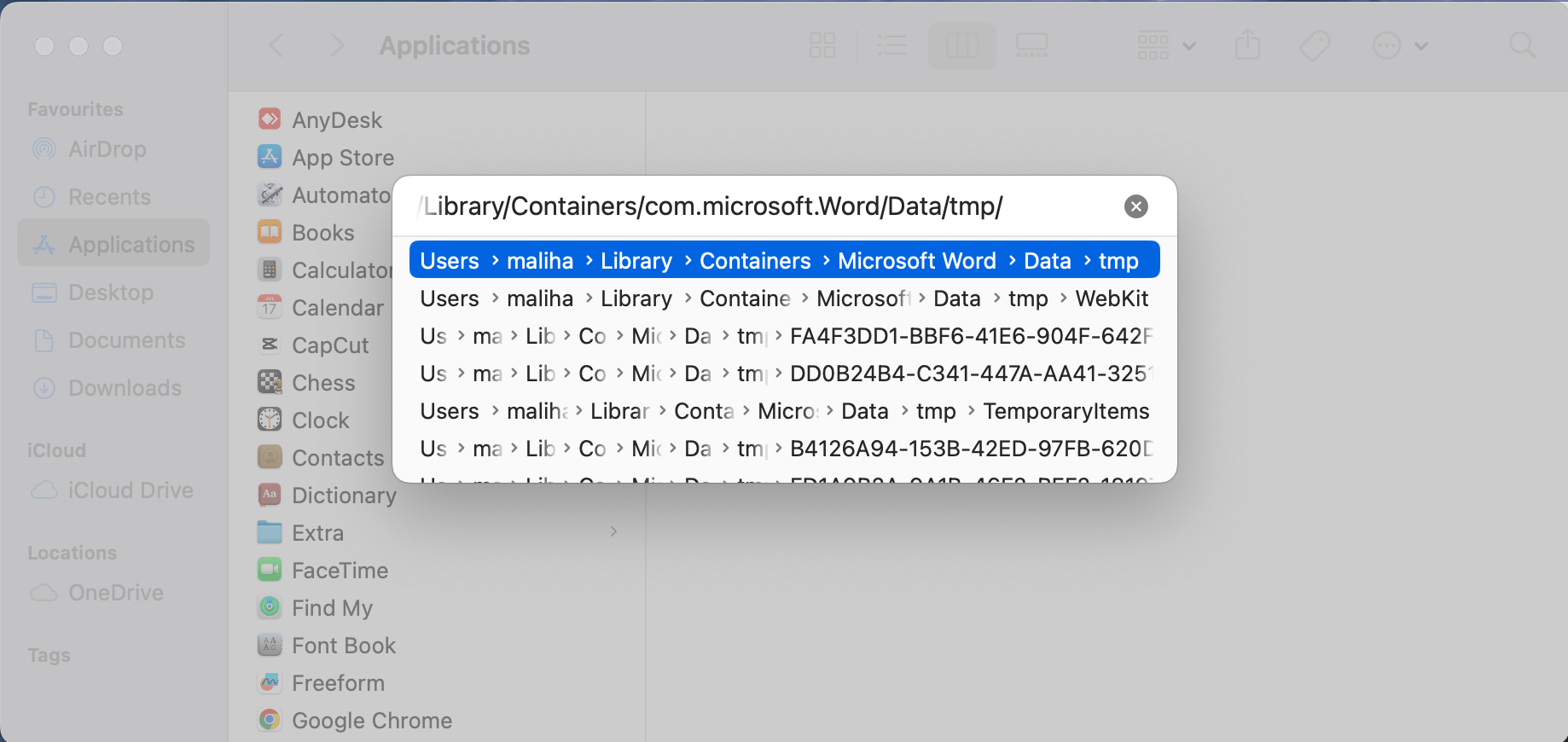The width and height of the screenshot is (1568, 742).
Task: Select the FaceTime app icon
Action: (270, 570)
